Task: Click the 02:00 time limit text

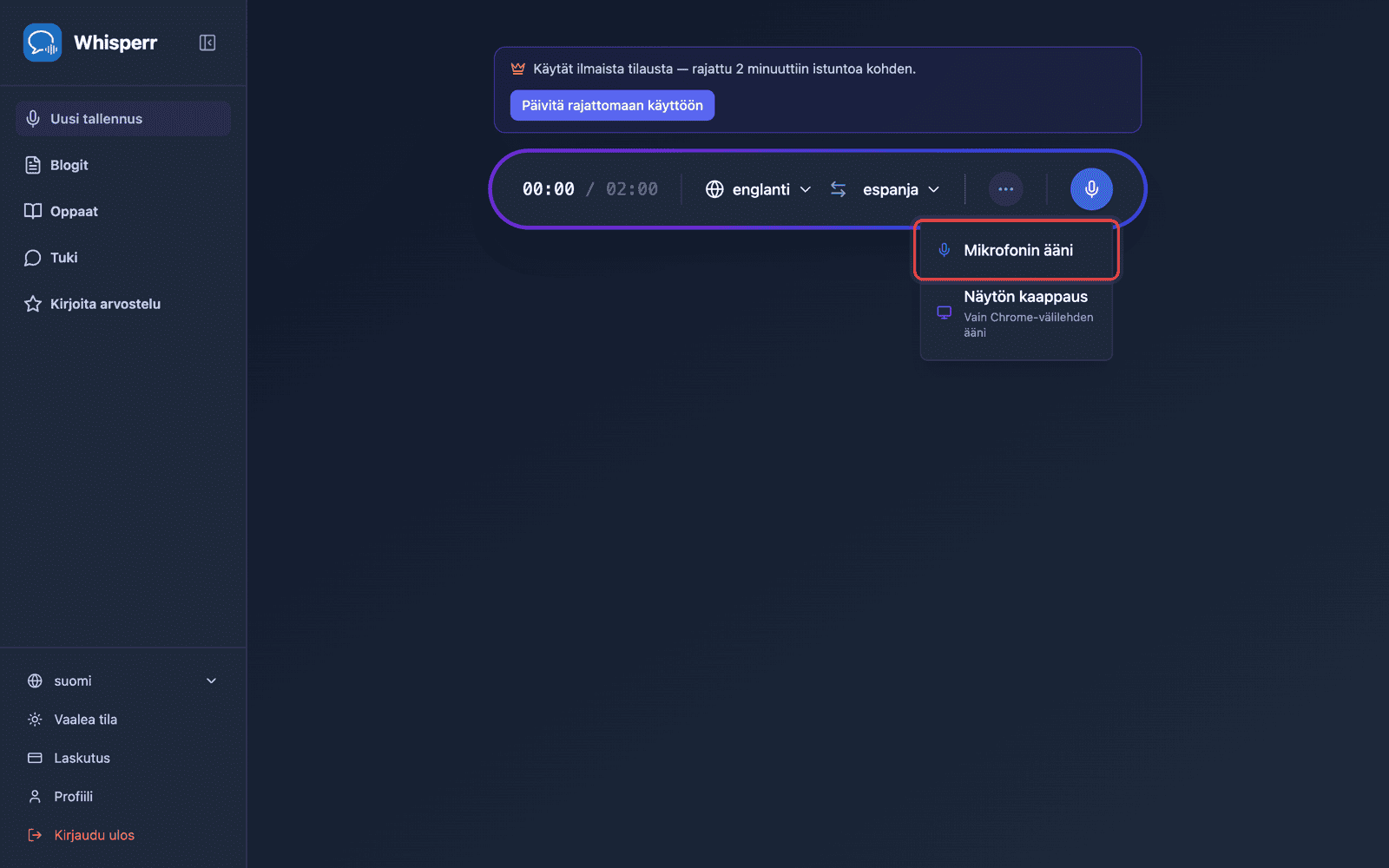Action: tap(632, 189)
